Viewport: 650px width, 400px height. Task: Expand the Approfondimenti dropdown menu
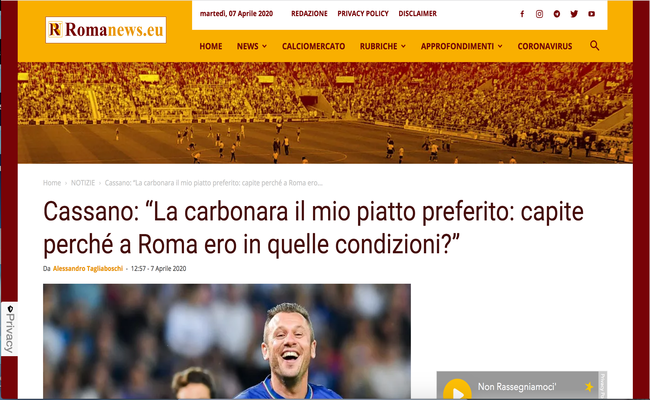pyautogui.click(x=461, y=46)
